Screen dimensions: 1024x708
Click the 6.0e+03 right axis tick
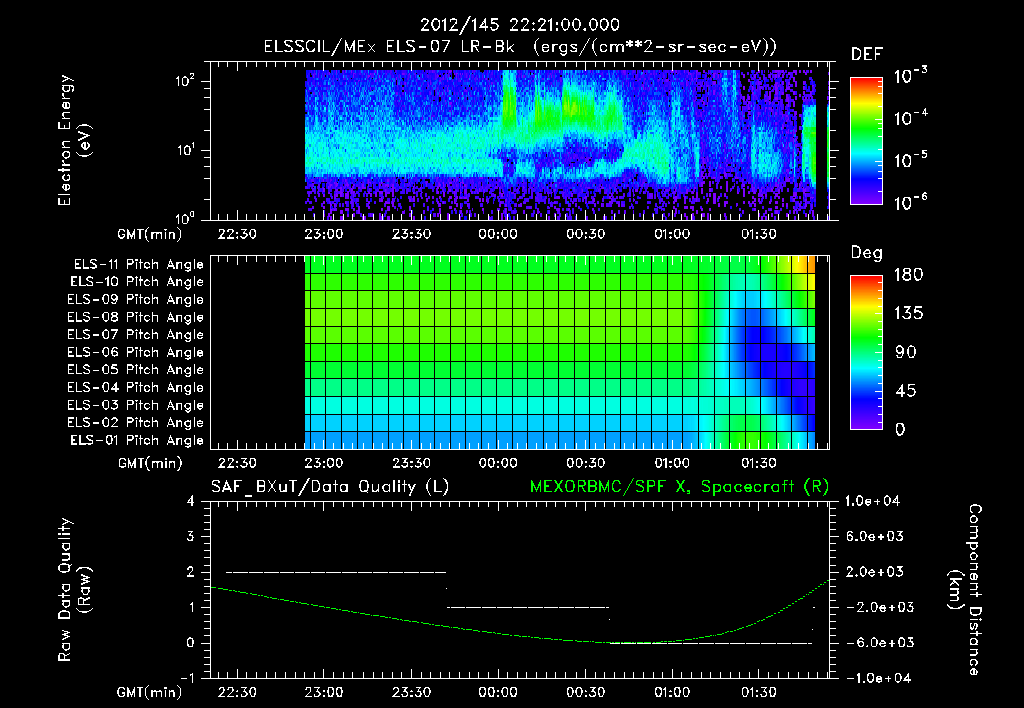pyautogui.click(x=875, y=537)
